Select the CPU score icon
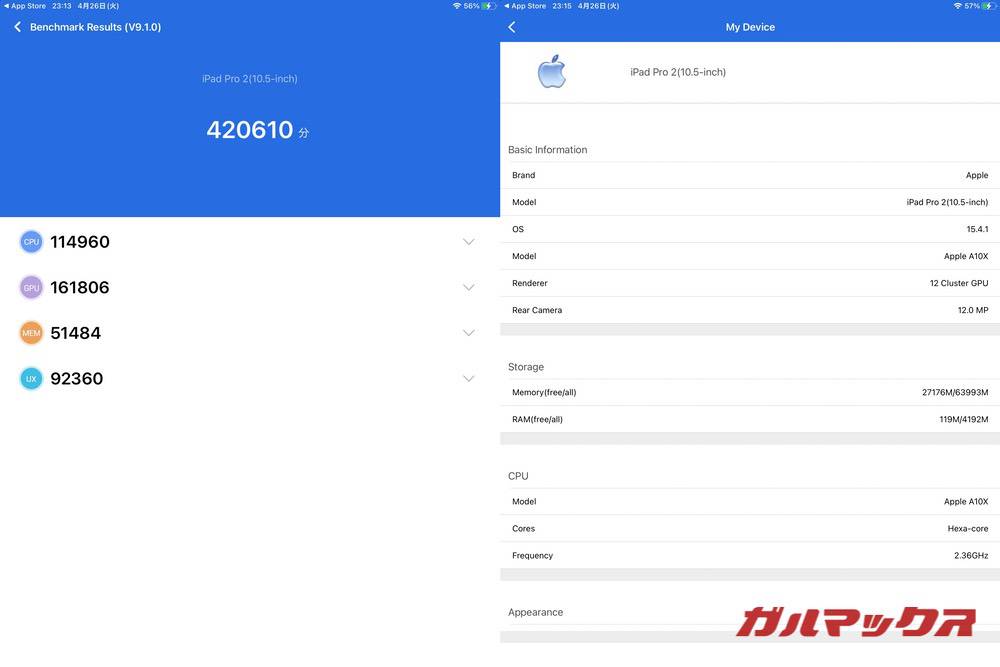Screen dimensions: 1000x667 [30, 241]
